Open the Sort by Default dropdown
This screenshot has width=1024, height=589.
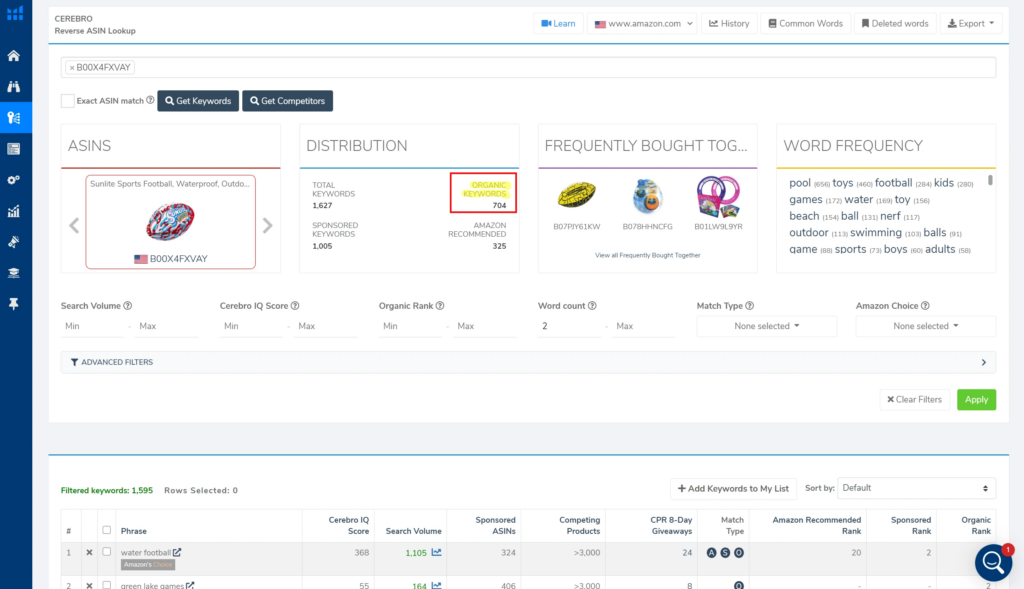pyautogui.click(x=916, y=488)
